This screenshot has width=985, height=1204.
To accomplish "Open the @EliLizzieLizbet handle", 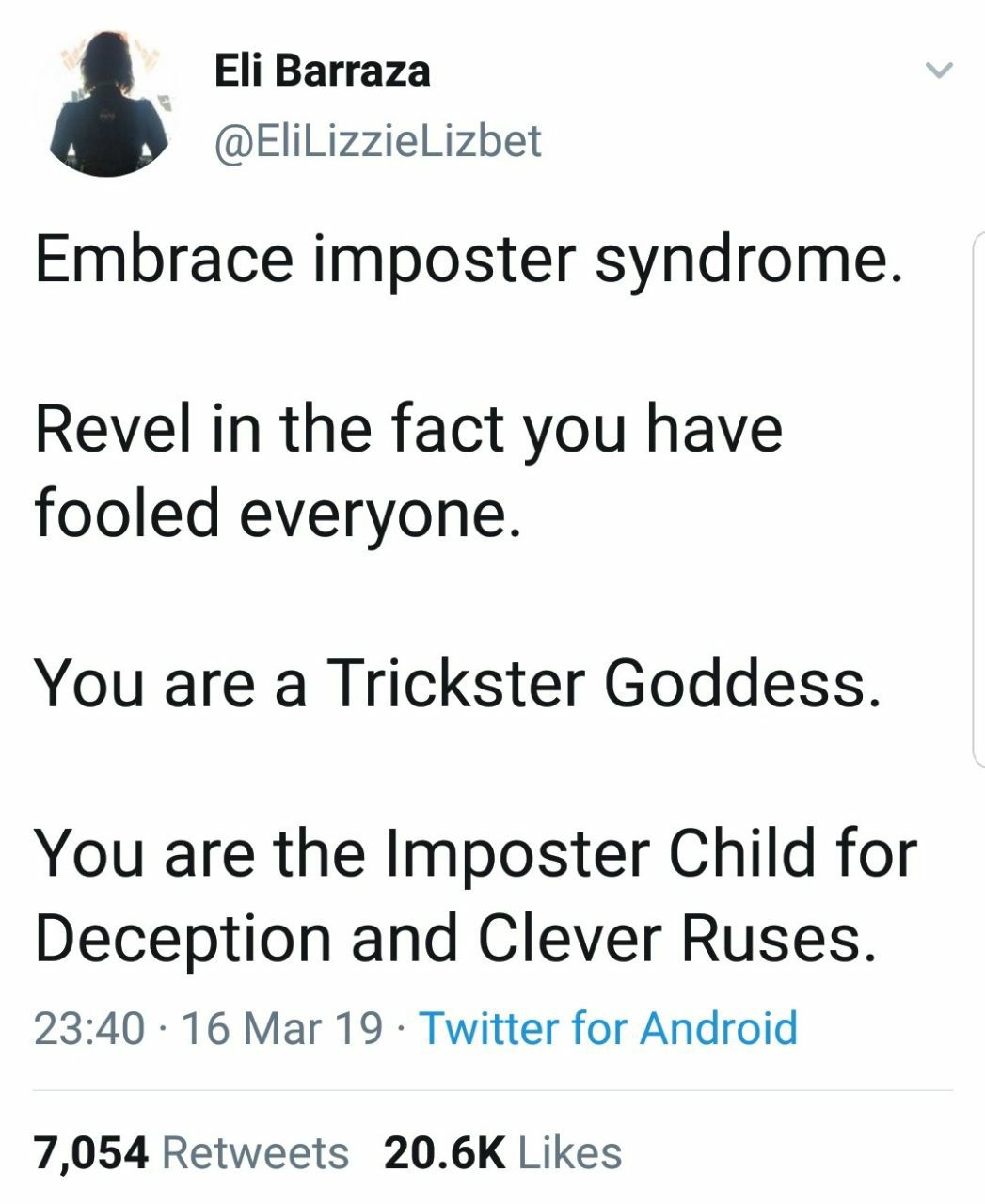I will (378, 141).
